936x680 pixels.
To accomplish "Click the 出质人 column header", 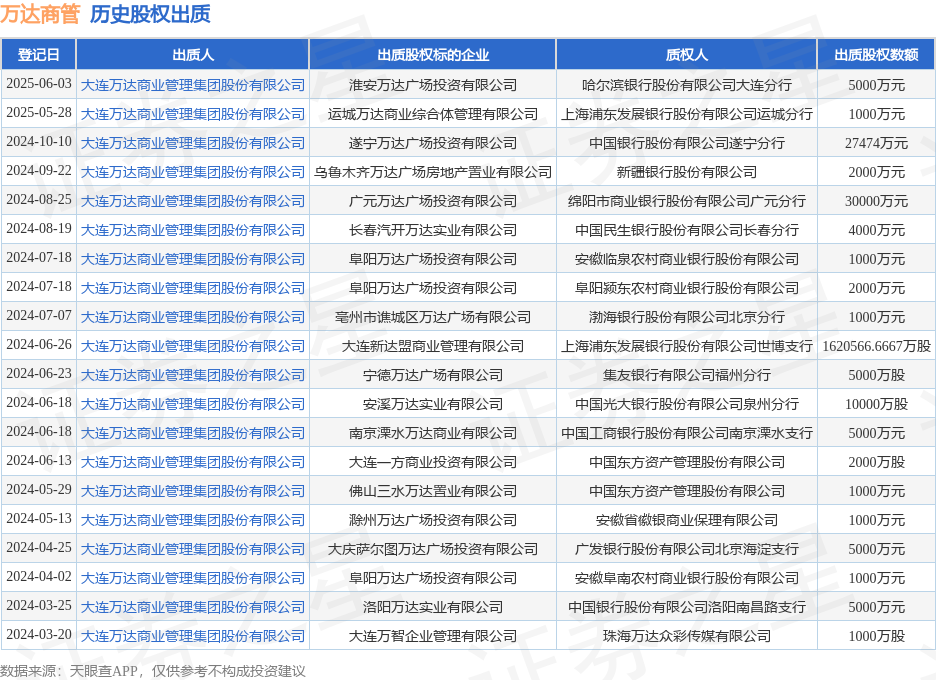I will click(193, 55).
